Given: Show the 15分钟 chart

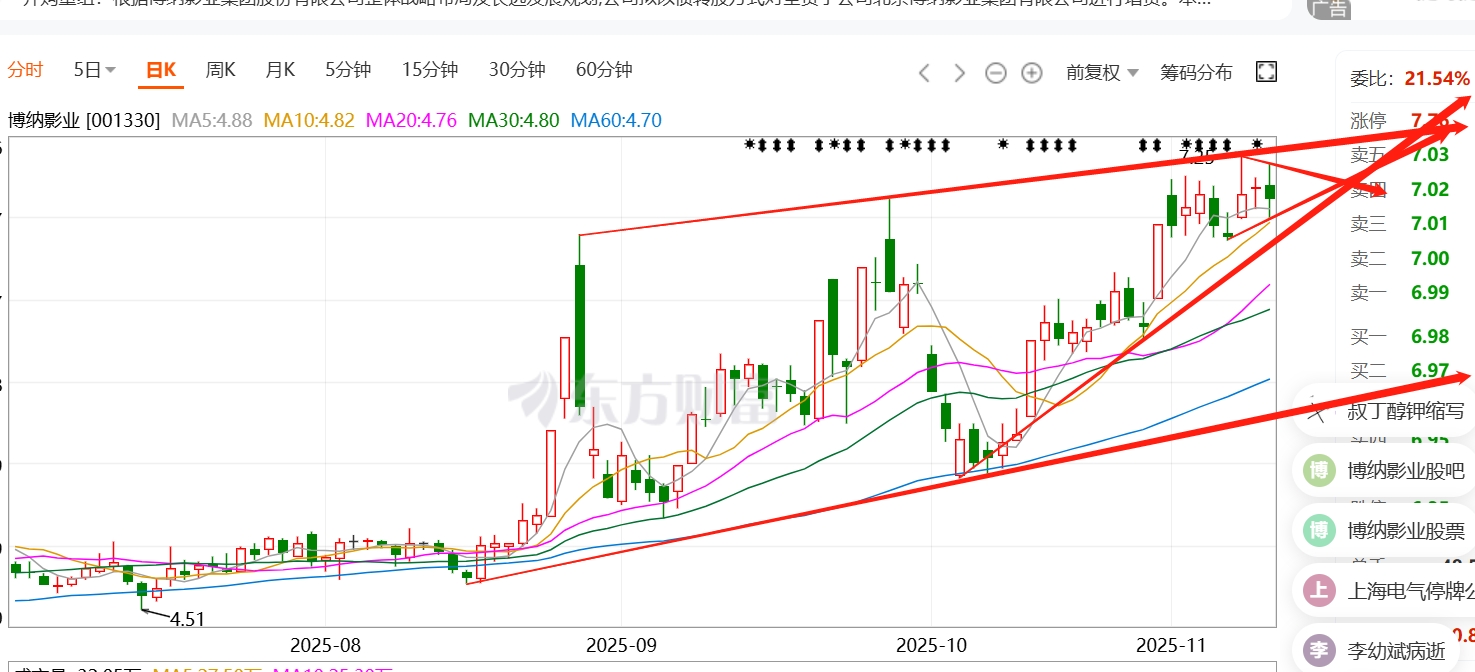Looking at the screenshot, I should point(430,70).
